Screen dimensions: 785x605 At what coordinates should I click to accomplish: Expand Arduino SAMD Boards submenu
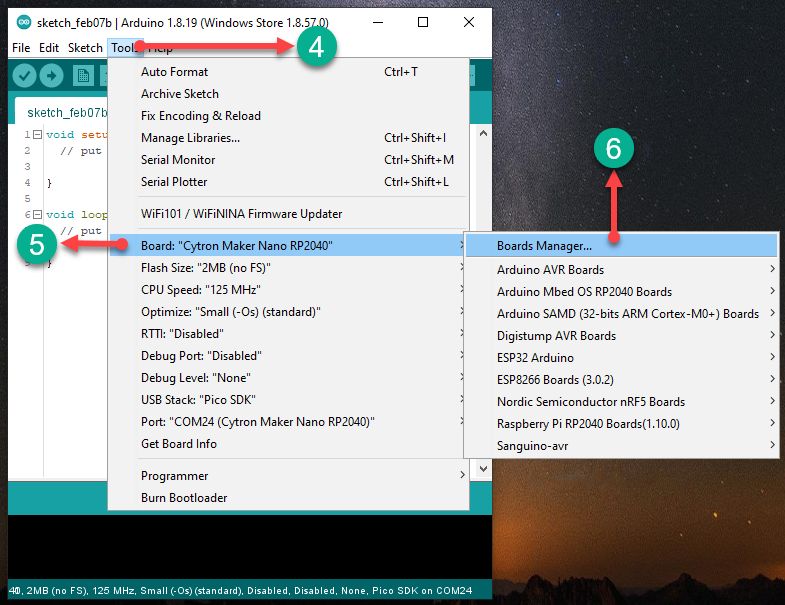pos(621,314)
